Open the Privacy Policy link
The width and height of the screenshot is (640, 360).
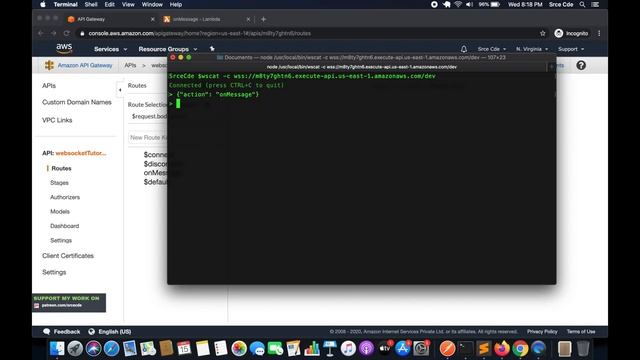click(x=542, y=331)
